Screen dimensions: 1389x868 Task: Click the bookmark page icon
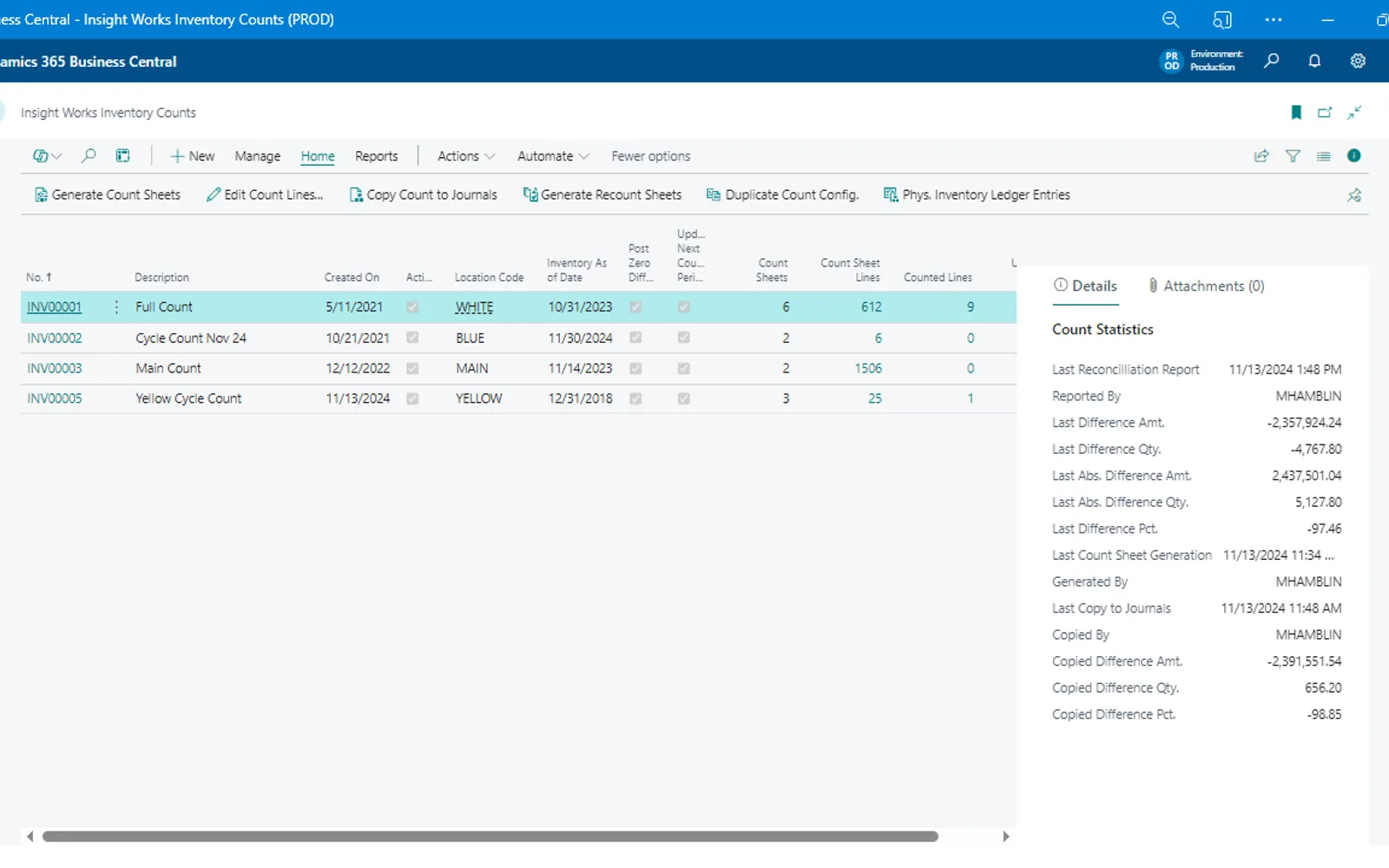[x=1296, y=112]
